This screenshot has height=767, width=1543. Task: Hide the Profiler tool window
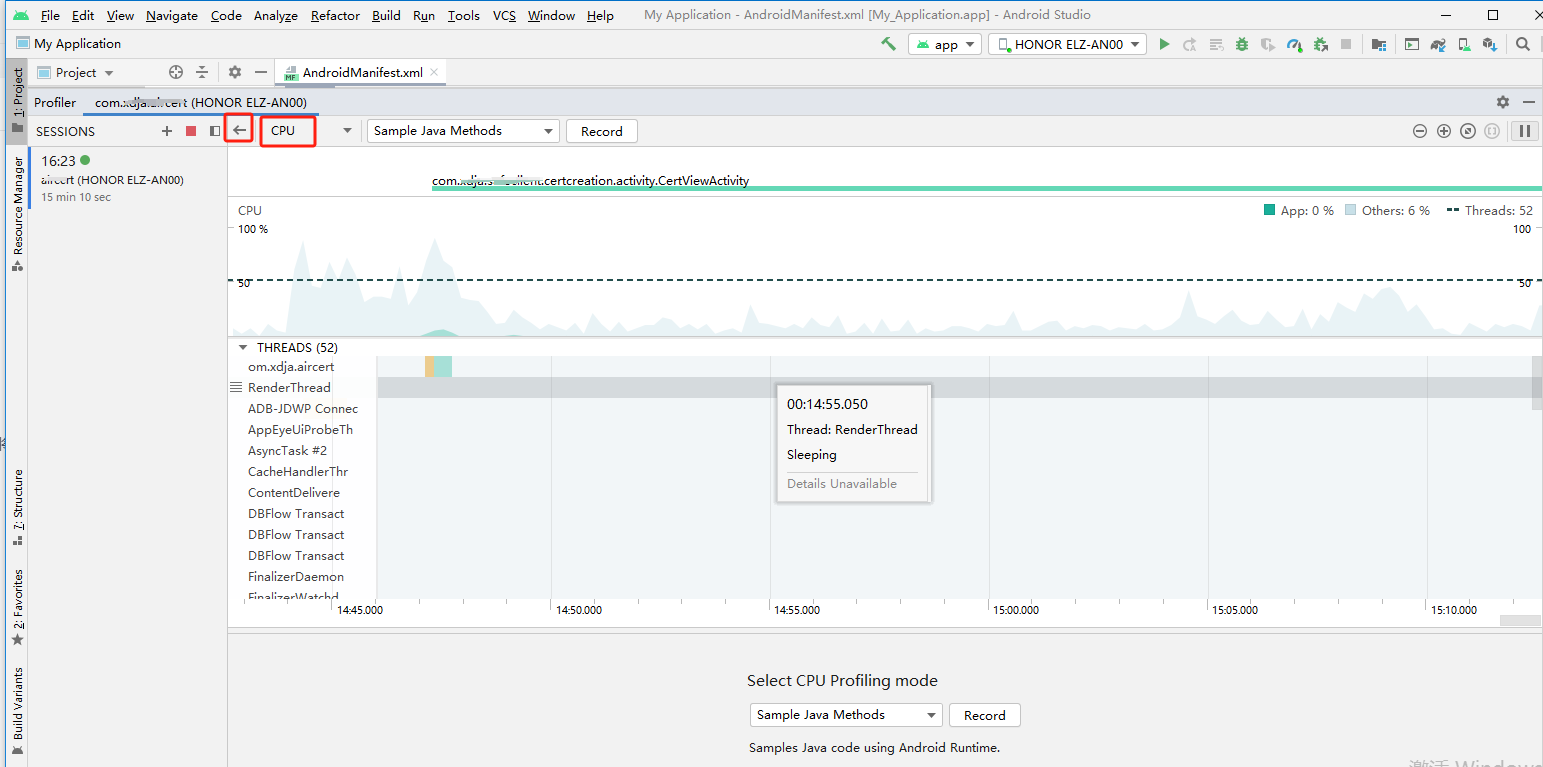1528,102
